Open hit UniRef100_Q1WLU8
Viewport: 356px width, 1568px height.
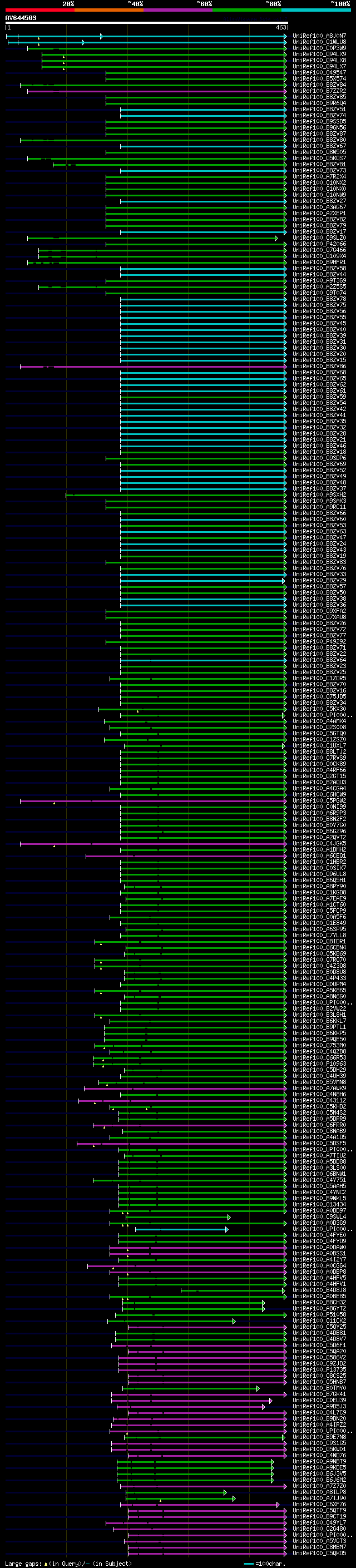tap(319, 42)
